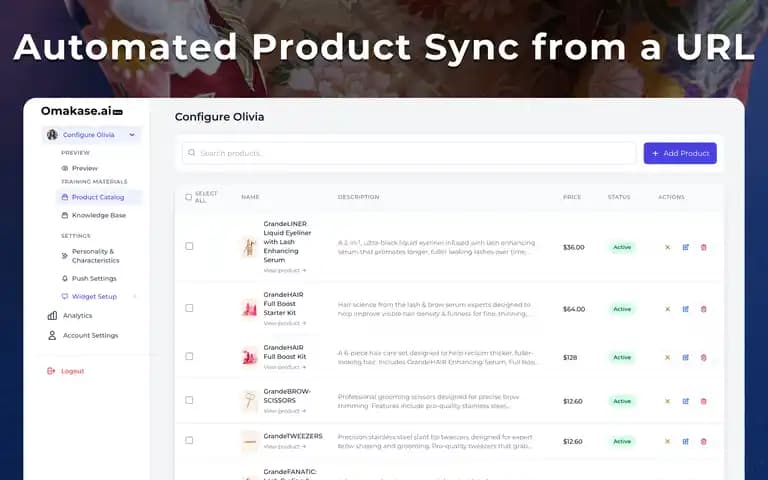This screenshot has width=768, height=480.
Task: Click the NAME column header
Action: (x=250, y=197)
